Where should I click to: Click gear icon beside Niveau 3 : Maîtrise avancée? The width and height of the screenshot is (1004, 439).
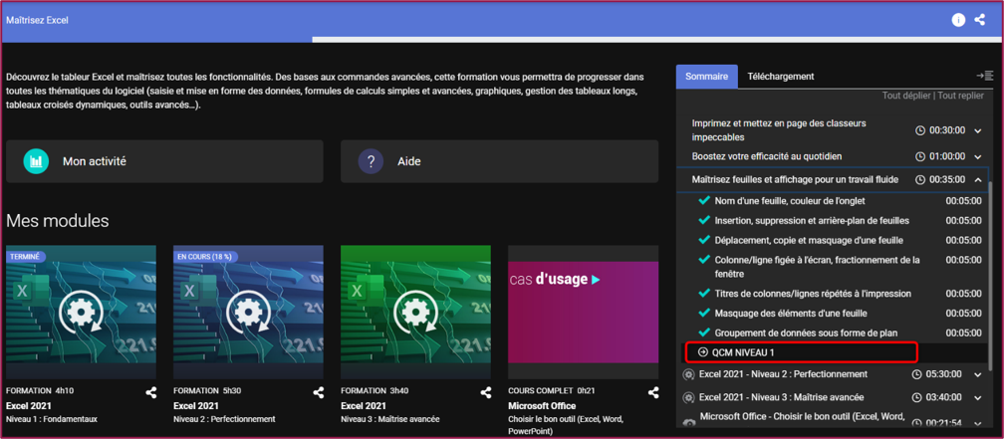(689, 397)
